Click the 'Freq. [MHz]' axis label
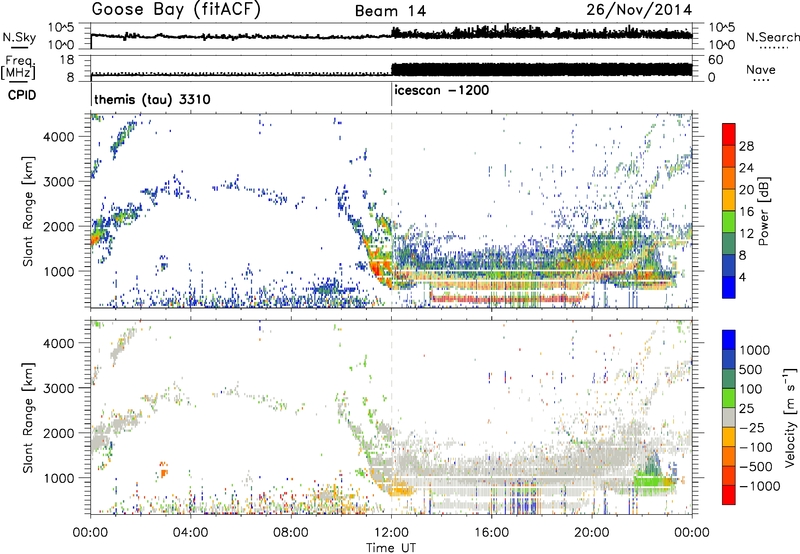 point(18,68)
